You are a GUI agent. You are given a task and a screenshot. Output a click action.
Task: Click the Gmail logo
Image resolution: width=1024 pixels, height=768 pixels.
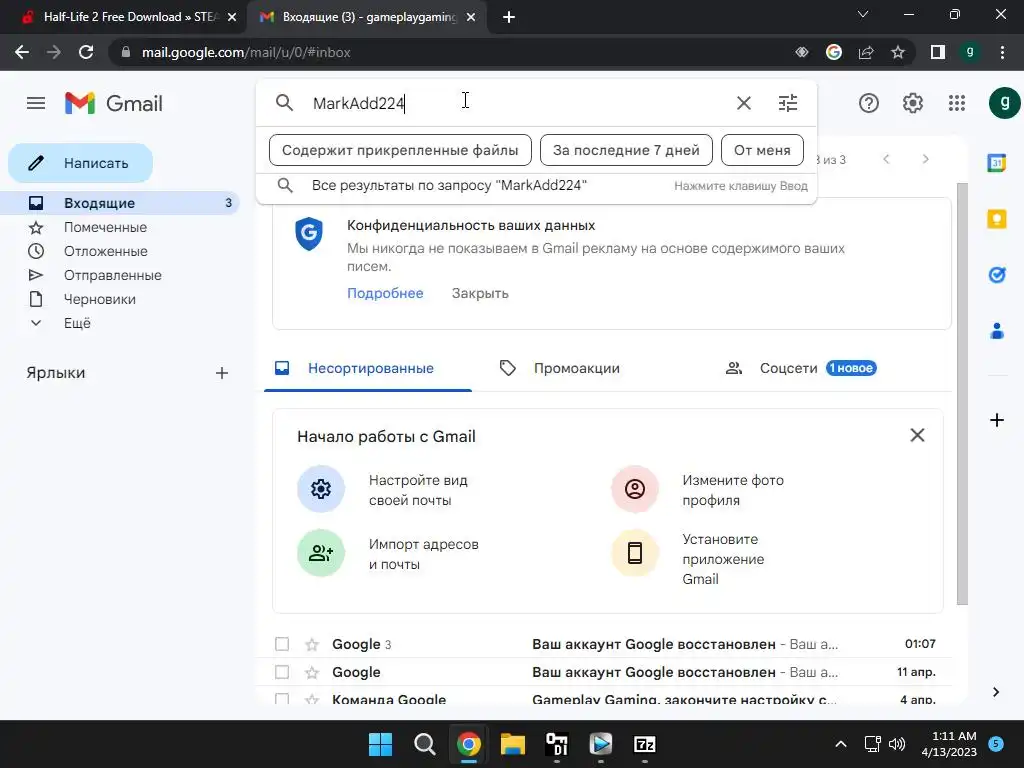pyautogui.click(x=114, y=103)
